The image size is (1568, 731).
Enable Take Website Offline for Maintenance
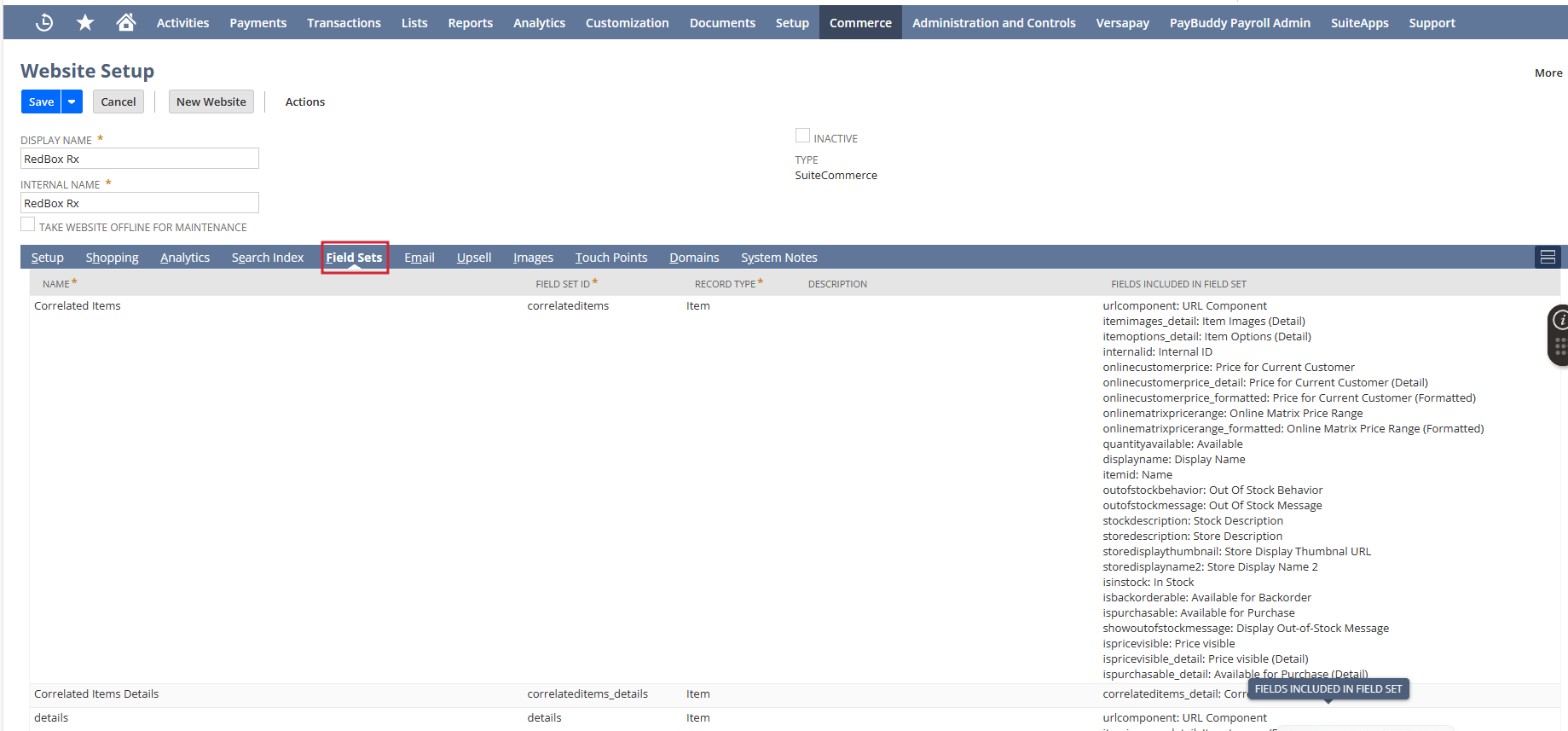(x=28, y=224)
